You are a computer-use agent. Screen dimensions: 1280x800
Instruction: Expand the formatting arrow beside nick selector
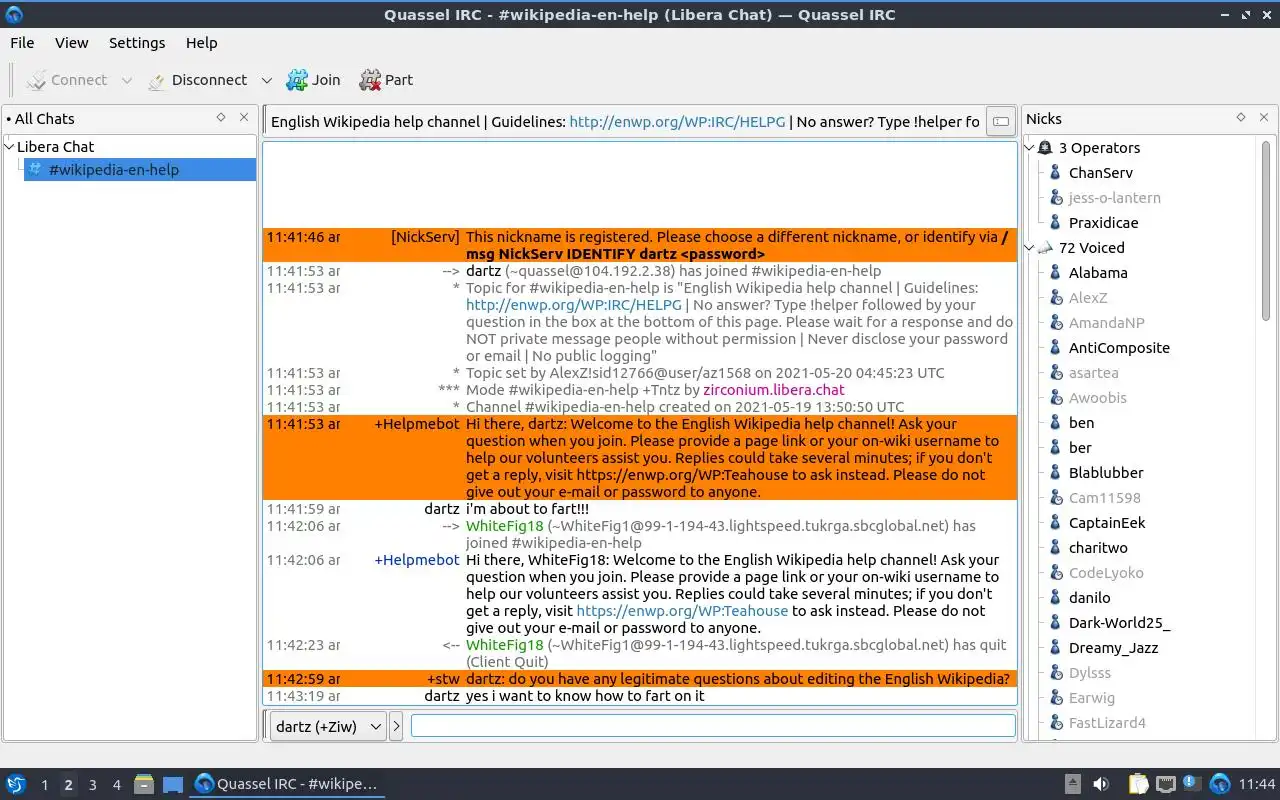tap(396, 727)
